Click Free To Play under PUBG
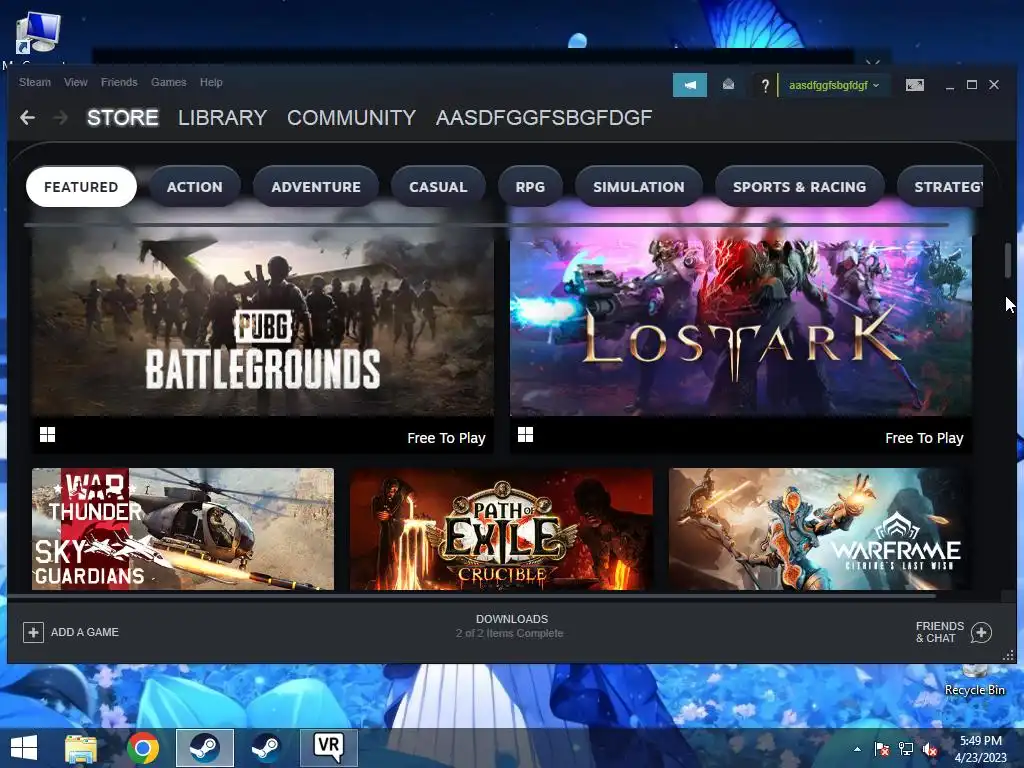The image size is (1024, 768). pos(446,438)
